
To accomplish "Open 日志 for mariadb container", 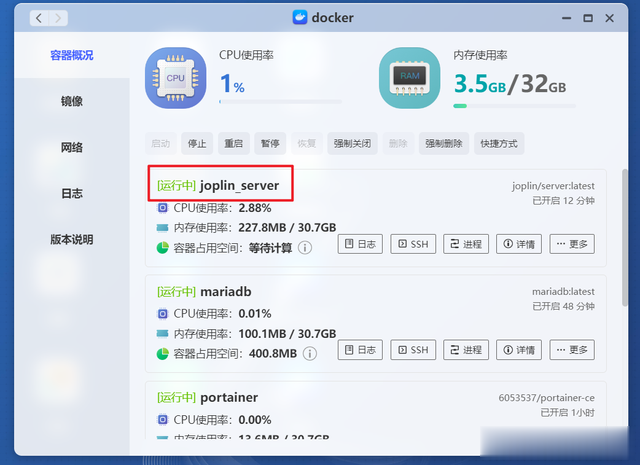I will pyautogui.click(x=360, y=349).
